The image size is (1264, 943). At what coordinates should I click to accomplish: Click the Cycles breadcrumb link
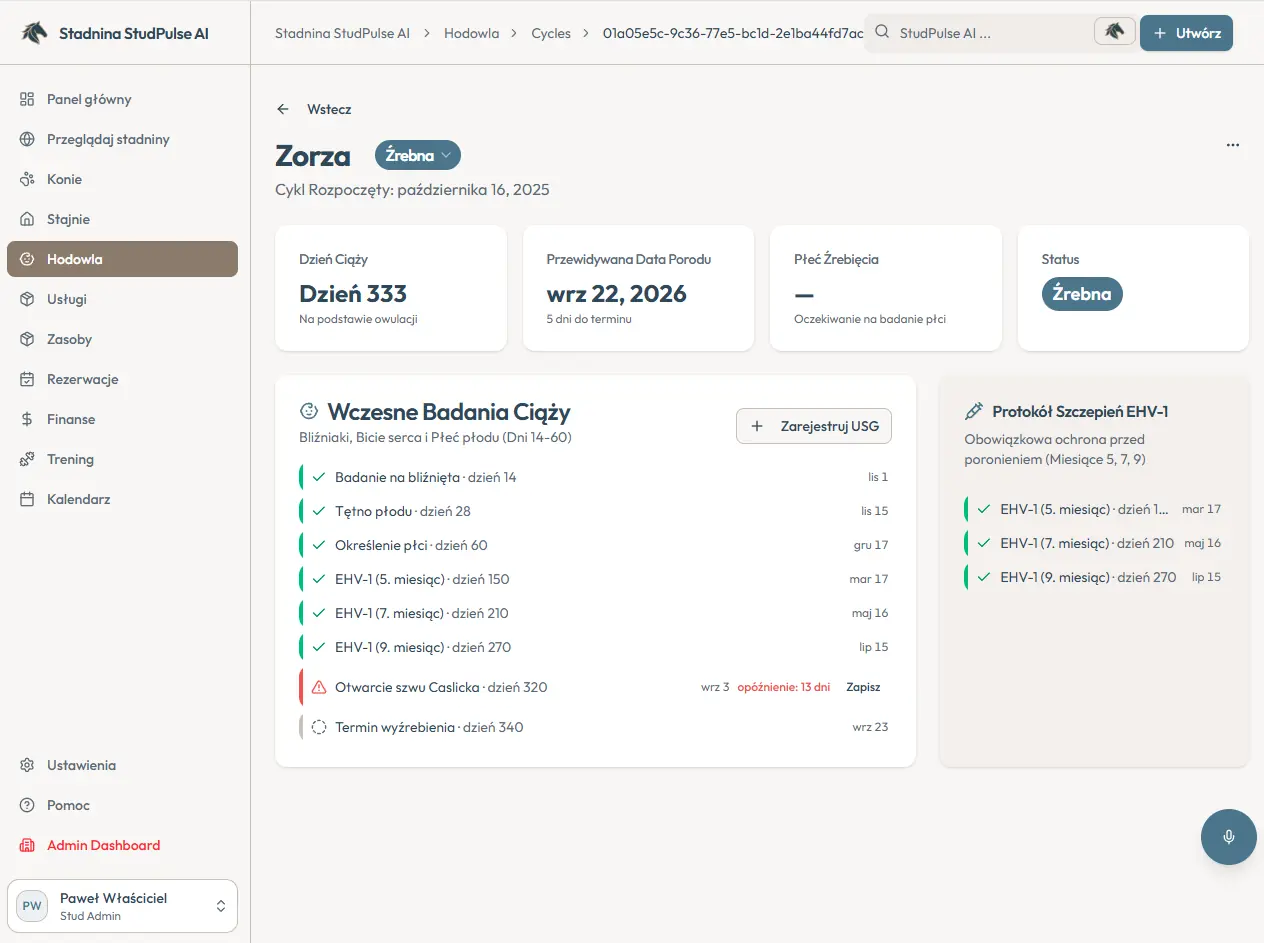click(x=551, y=33)
